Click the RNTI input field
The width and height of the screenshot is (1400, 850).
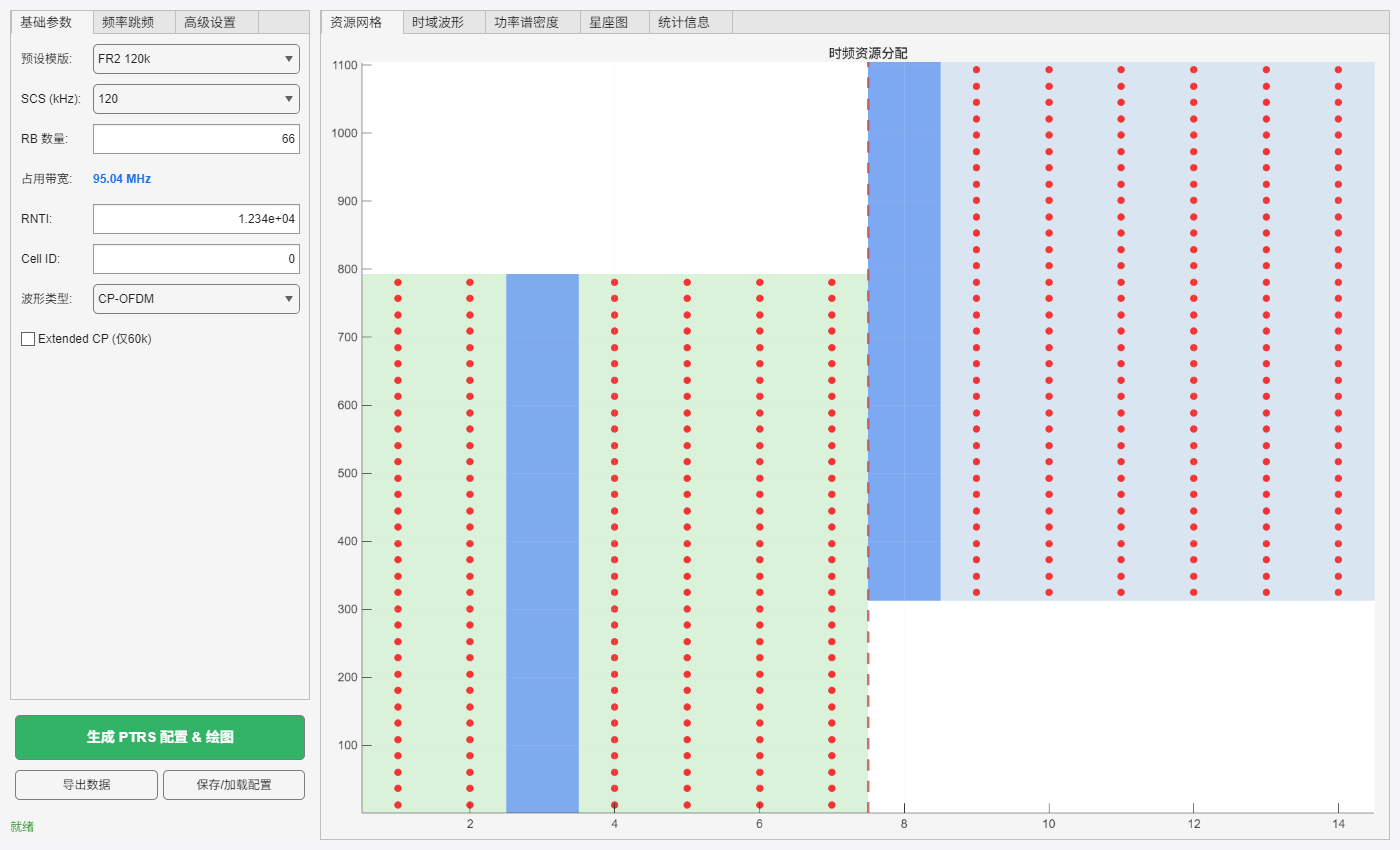tap(196, 219)
